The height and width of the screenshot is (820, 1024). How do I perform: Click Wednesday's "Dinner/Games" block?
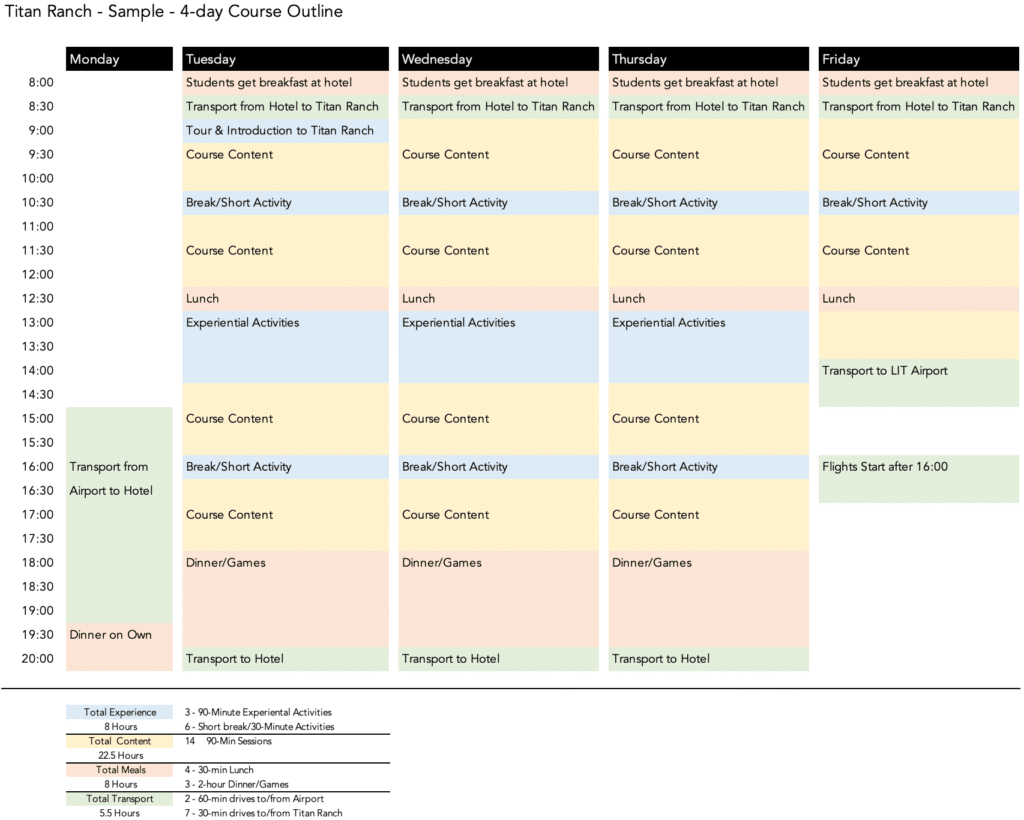click(498, 599)
